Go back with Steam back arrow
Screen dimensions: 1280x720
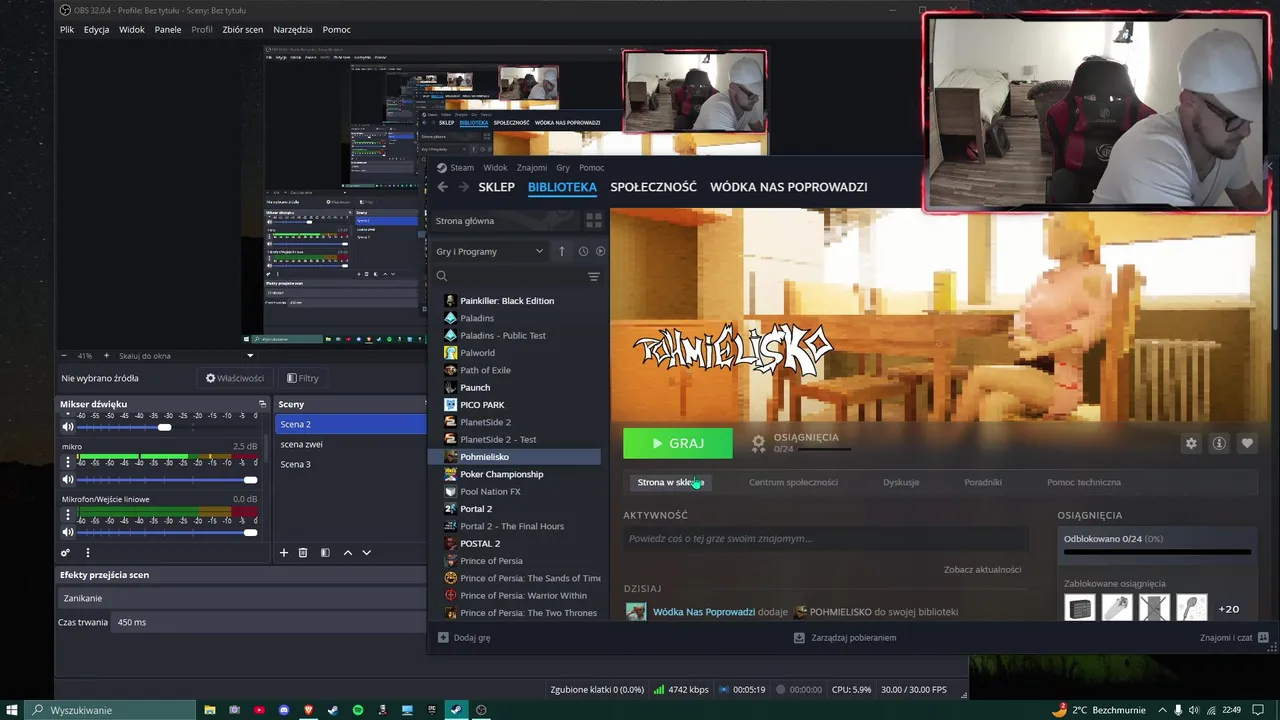coord(443,187)
